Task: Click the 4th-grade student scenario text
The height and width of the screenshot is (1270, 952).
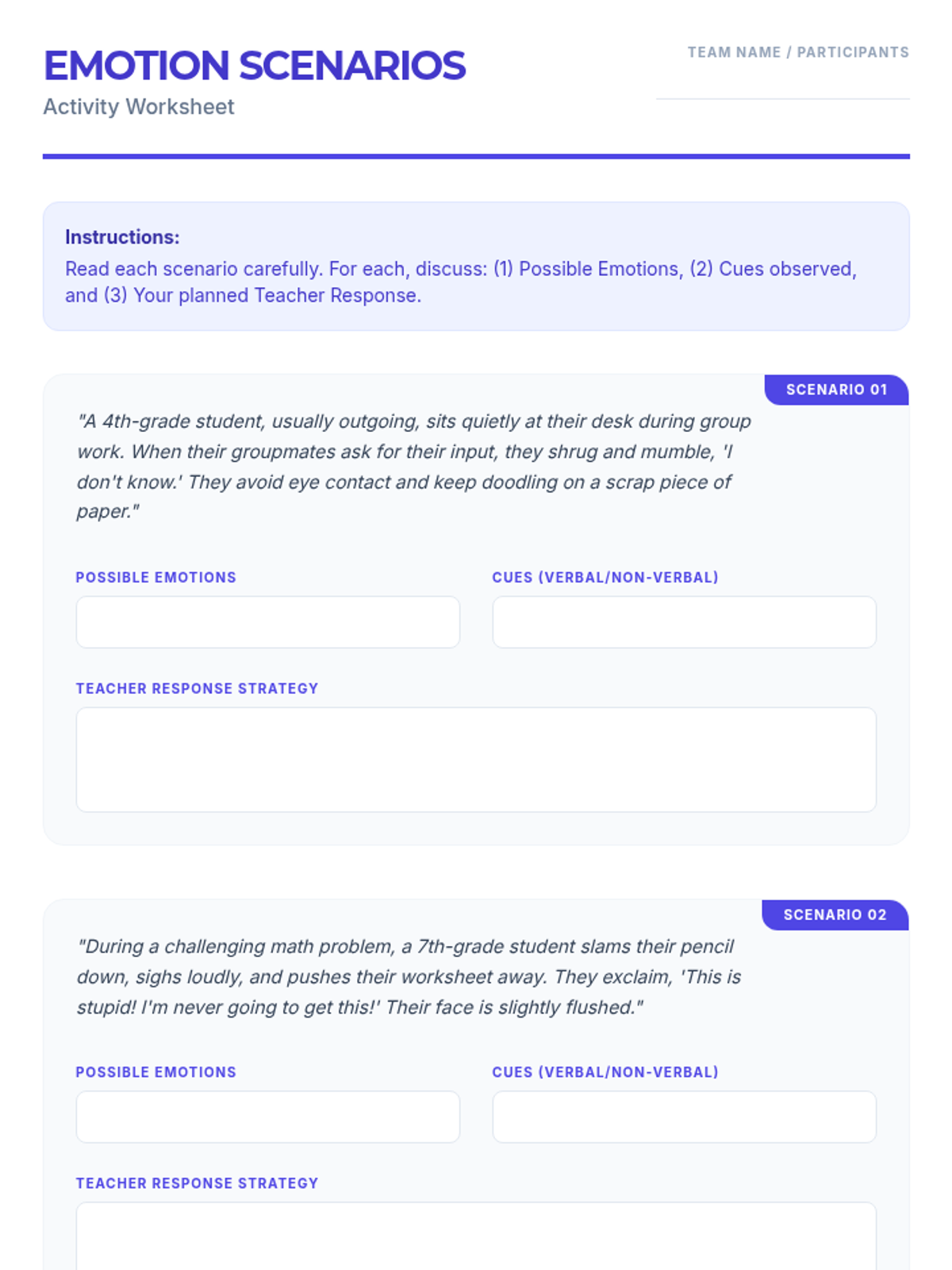Action: click(x=413, y=466)
